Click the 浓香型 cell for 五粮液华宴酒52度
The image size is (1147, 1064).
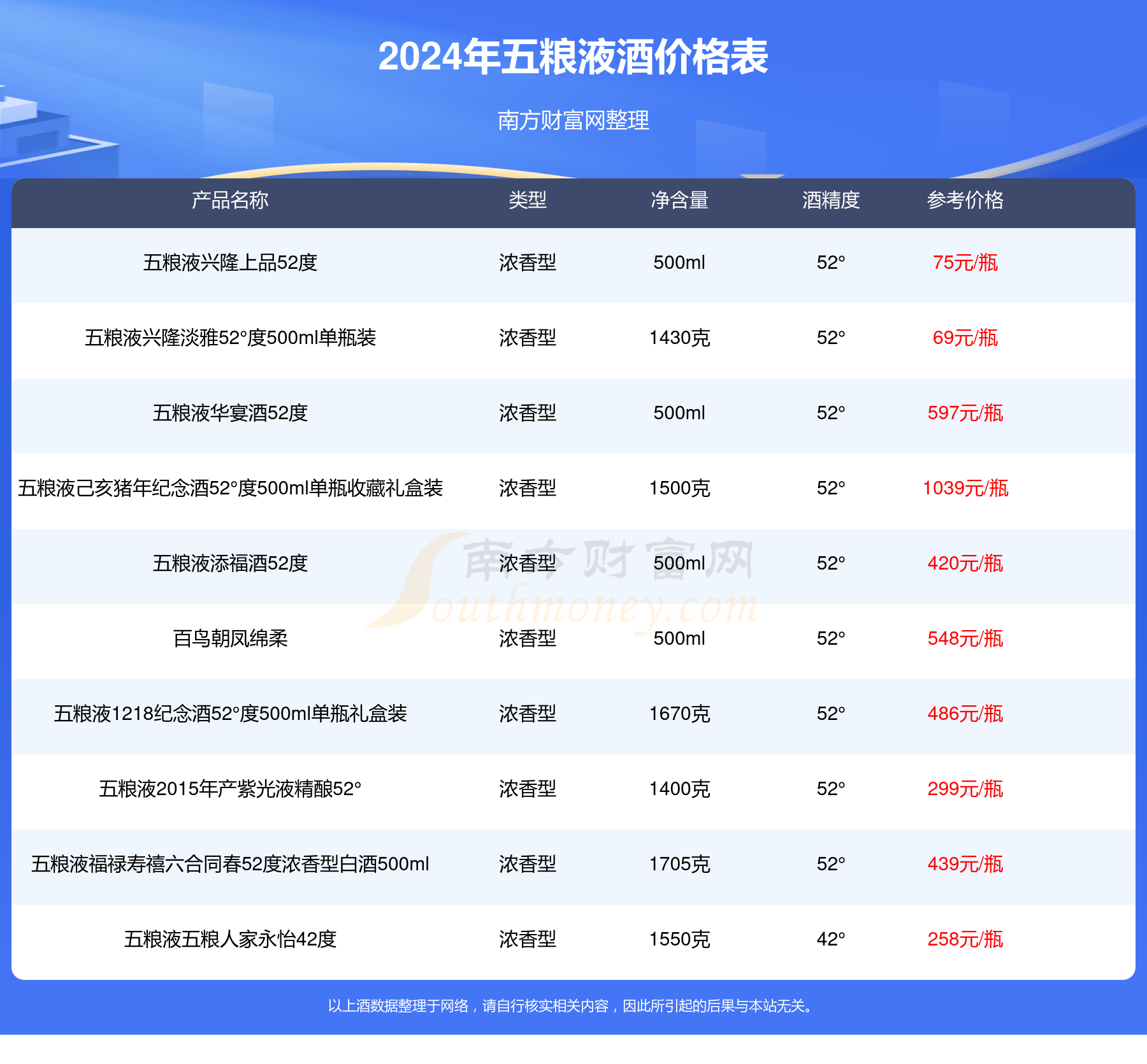(528, 413)
